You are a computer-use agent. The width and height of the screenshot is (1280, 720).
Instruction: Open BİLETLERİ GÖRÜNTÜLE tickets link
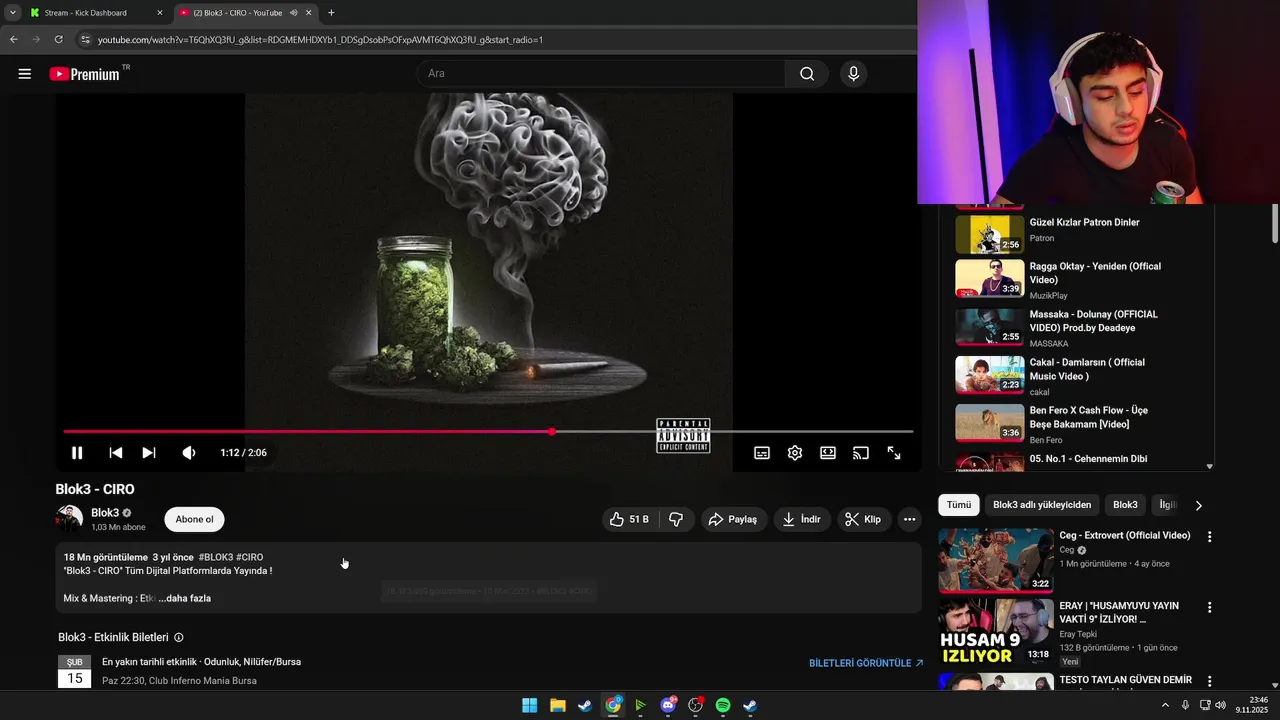pos(866,663)
